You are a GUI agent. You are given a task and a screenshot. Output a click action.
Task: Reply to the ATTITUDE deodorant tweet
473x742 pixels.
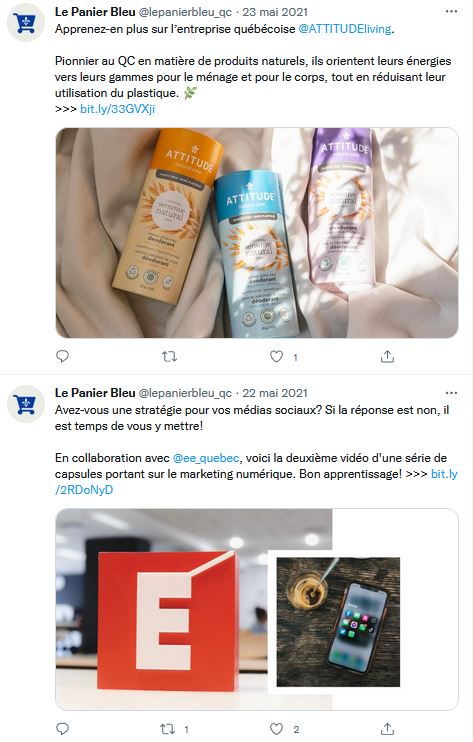(62, 356)
